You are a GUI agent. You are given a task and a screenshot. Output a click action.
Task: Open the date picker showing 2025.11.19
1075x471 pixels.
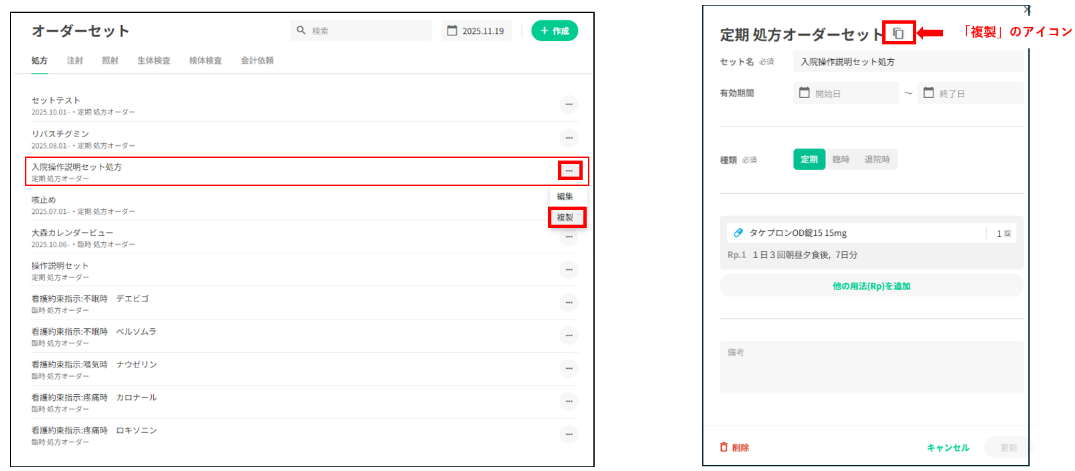pyautogui.click(x=476, y=31)
